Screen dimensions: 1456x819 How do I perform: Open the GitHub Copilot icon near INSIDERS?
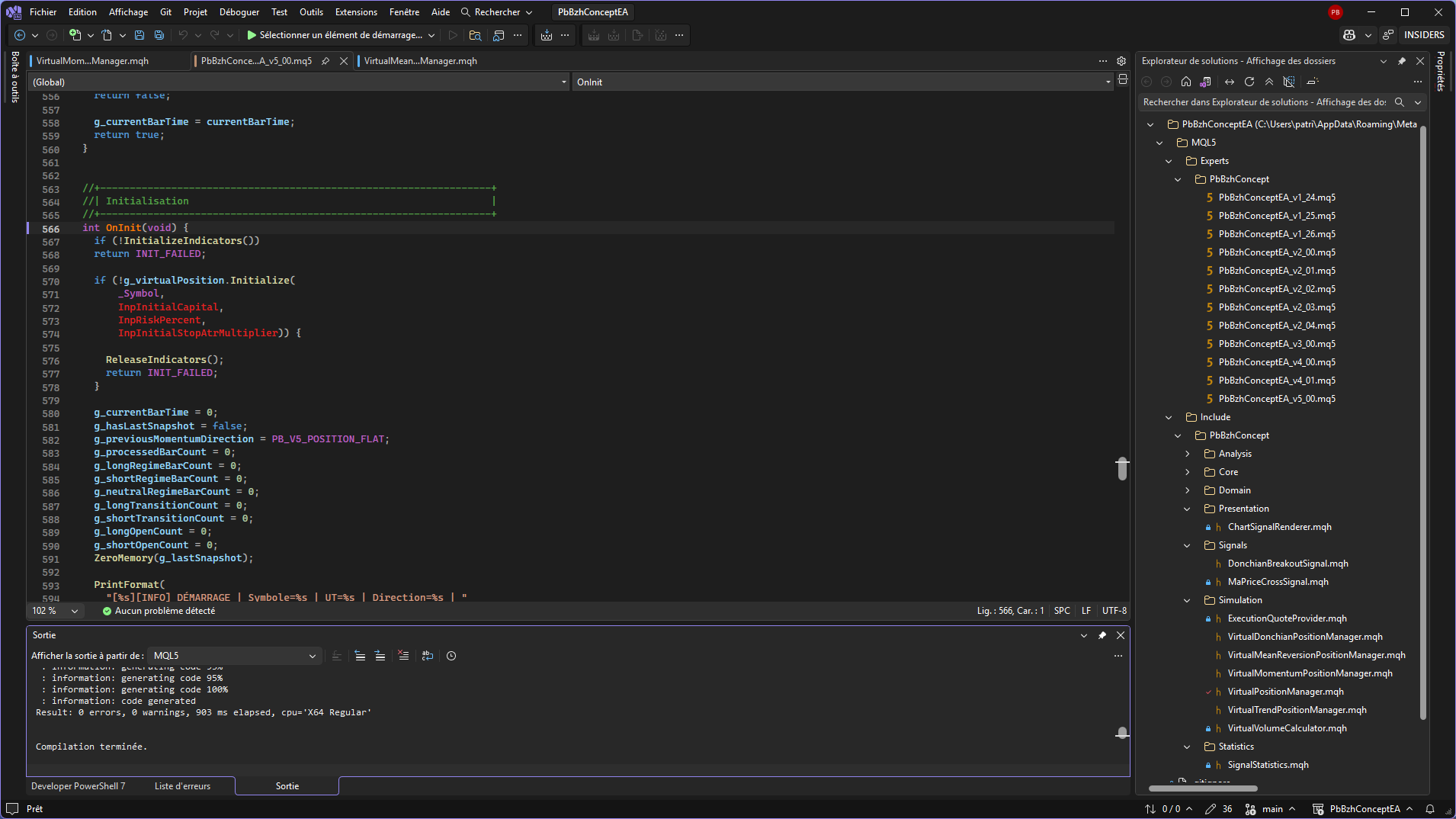point(1349,35)
